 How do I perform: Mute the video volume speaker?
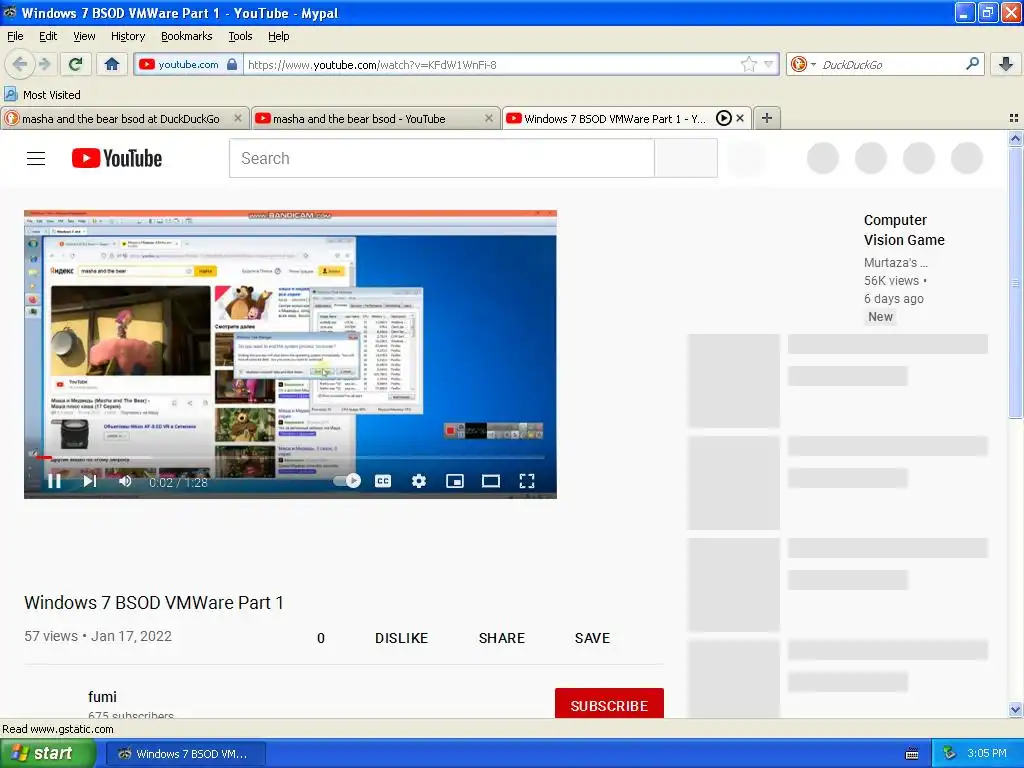click(125, 481)
